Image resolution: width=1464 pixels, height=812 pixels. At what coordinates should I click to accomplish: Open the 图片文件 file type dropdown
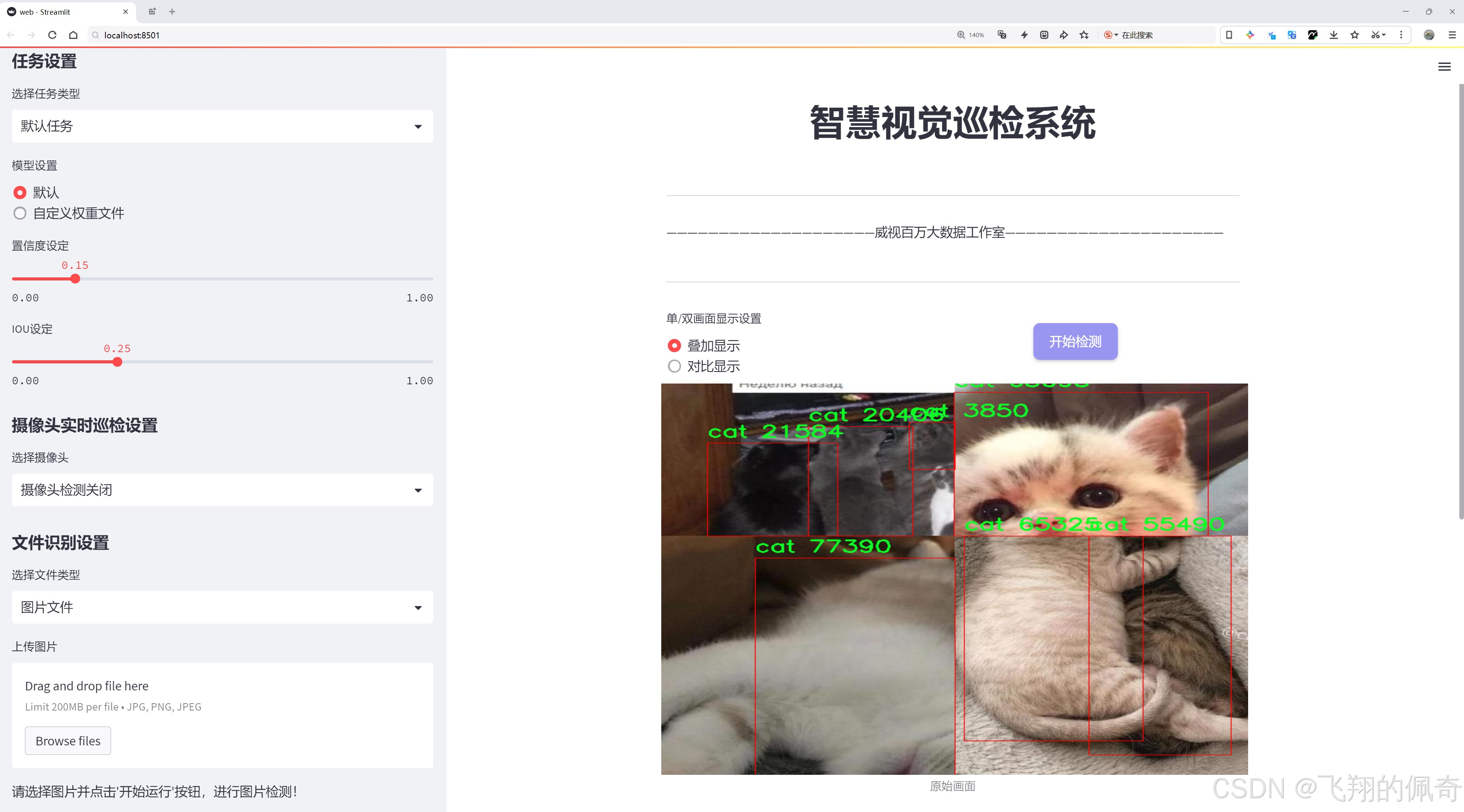(222, 607)
